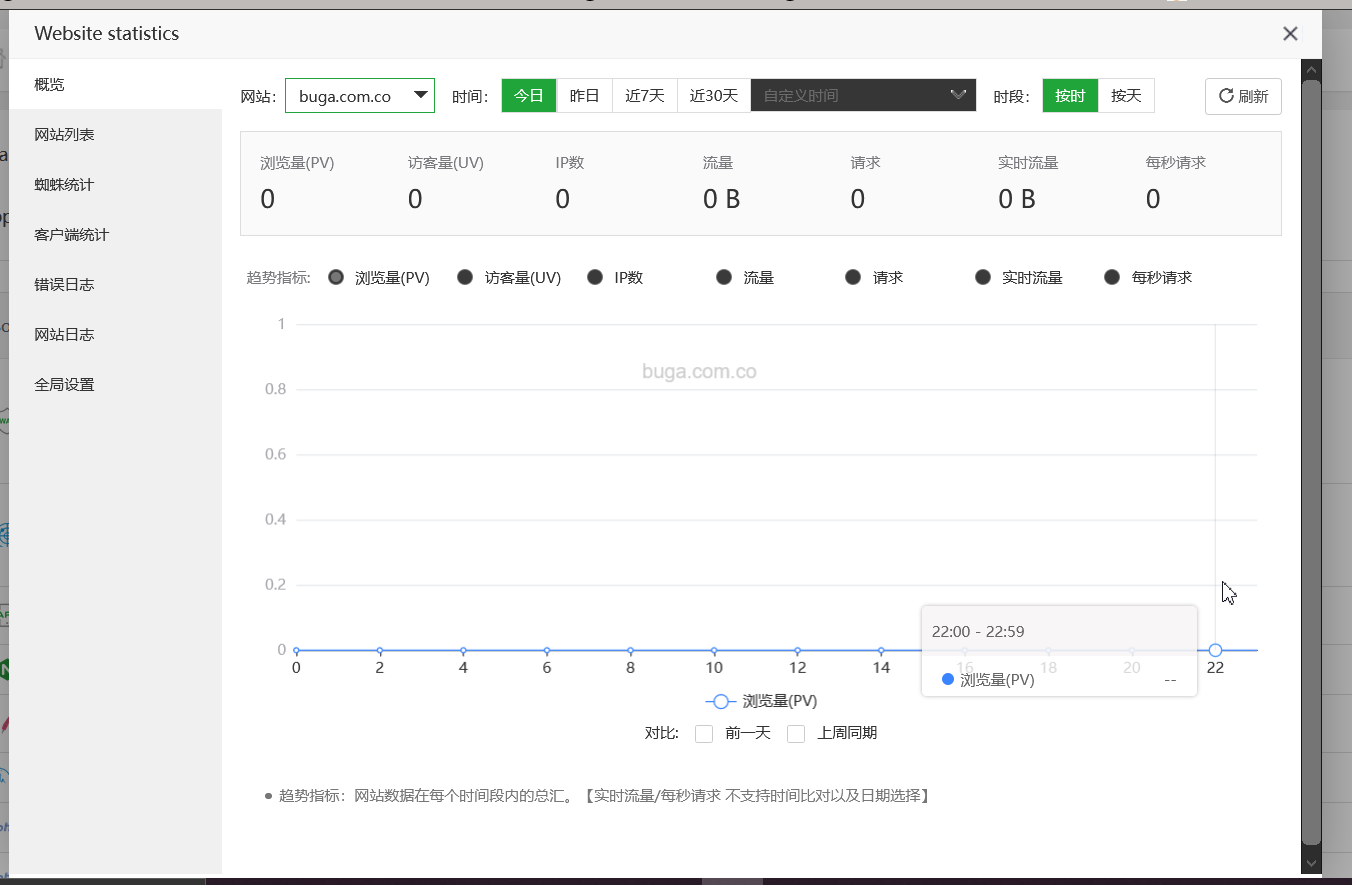
Task: Open the buga.com.co website dropdown
Action: click(360, 96)
